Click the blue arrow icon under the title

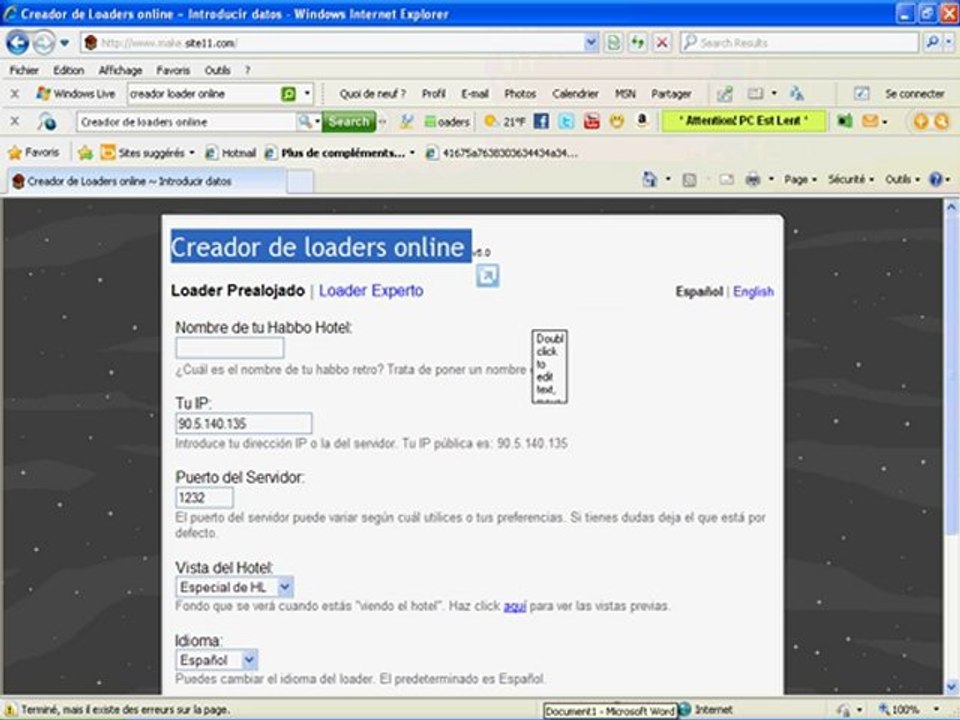(487, 276)
